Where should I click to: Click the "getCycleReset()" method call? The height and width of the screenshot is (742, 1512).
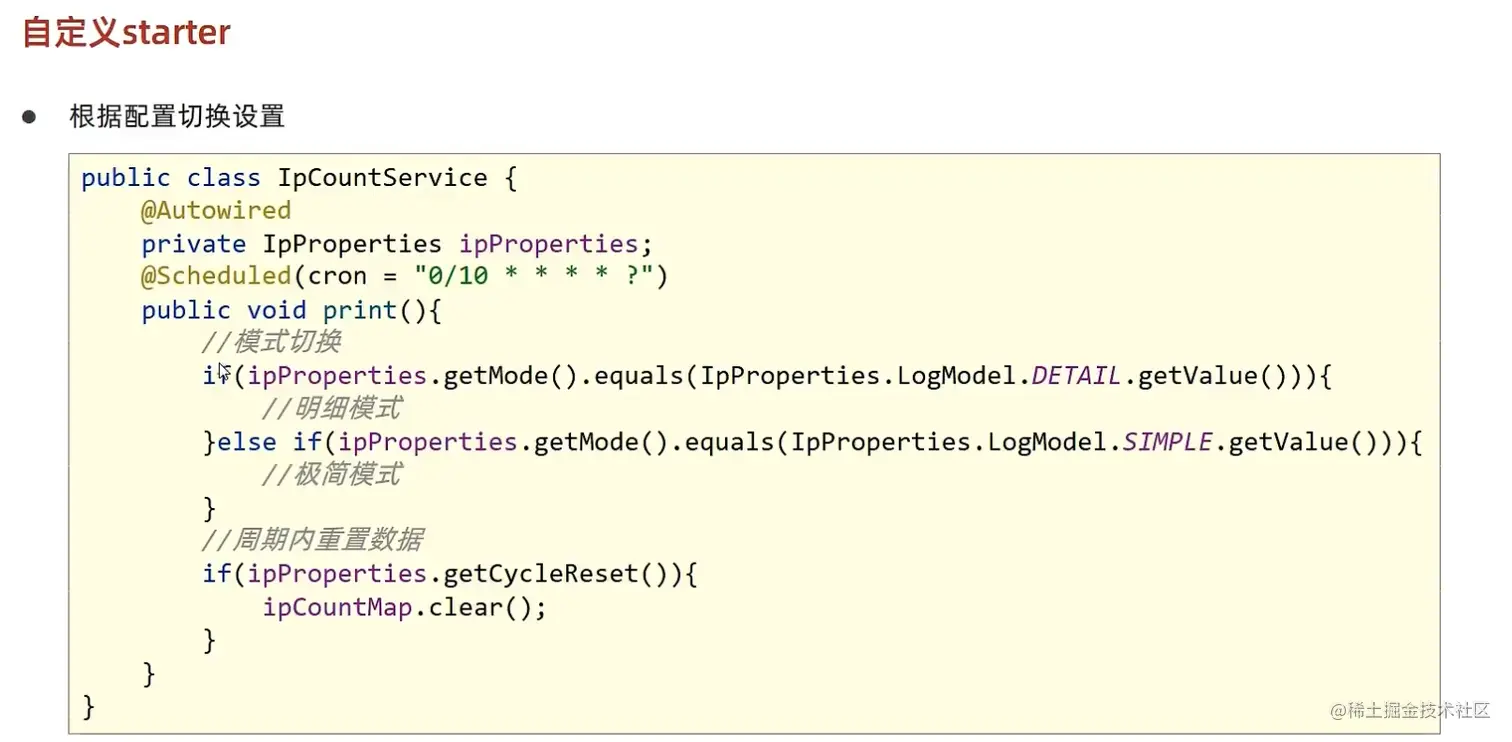tap(555, 574)
